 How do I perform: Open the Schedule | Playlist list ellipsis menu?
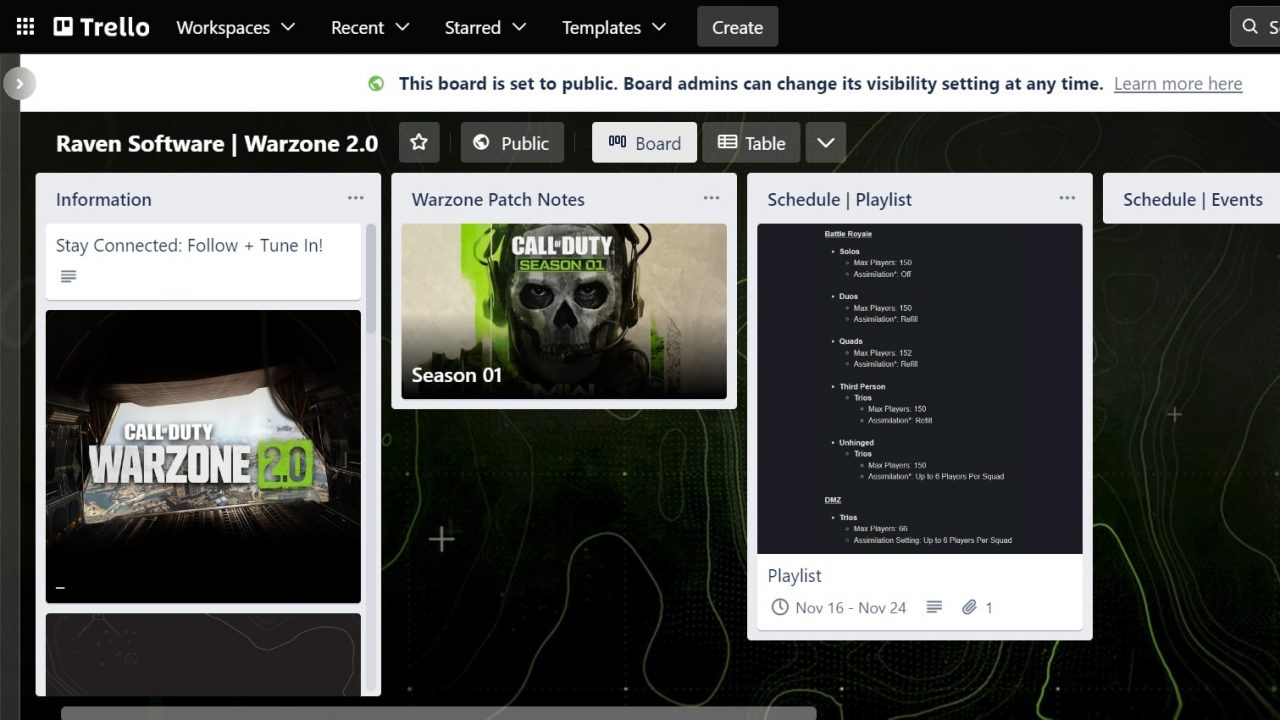click(x=1068, y=198)
